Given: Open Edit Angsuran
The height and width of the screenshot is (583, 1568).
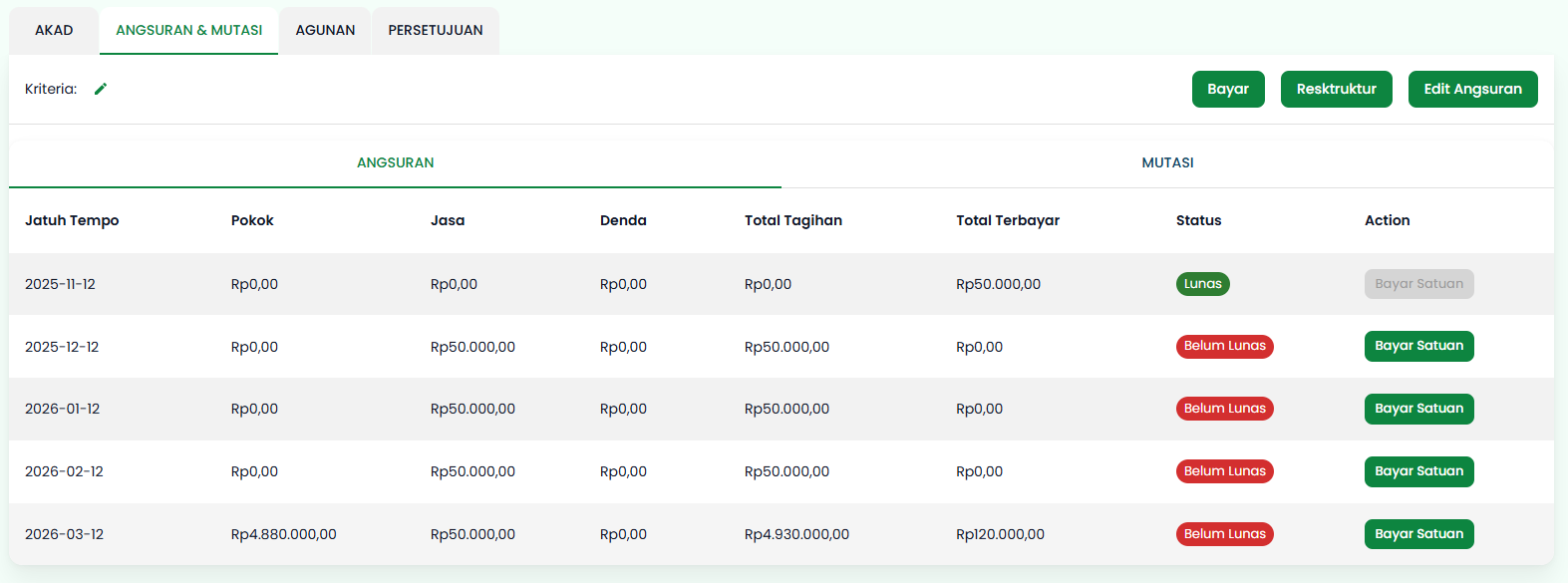Looking at the screenshot, I should point(1472,89).
